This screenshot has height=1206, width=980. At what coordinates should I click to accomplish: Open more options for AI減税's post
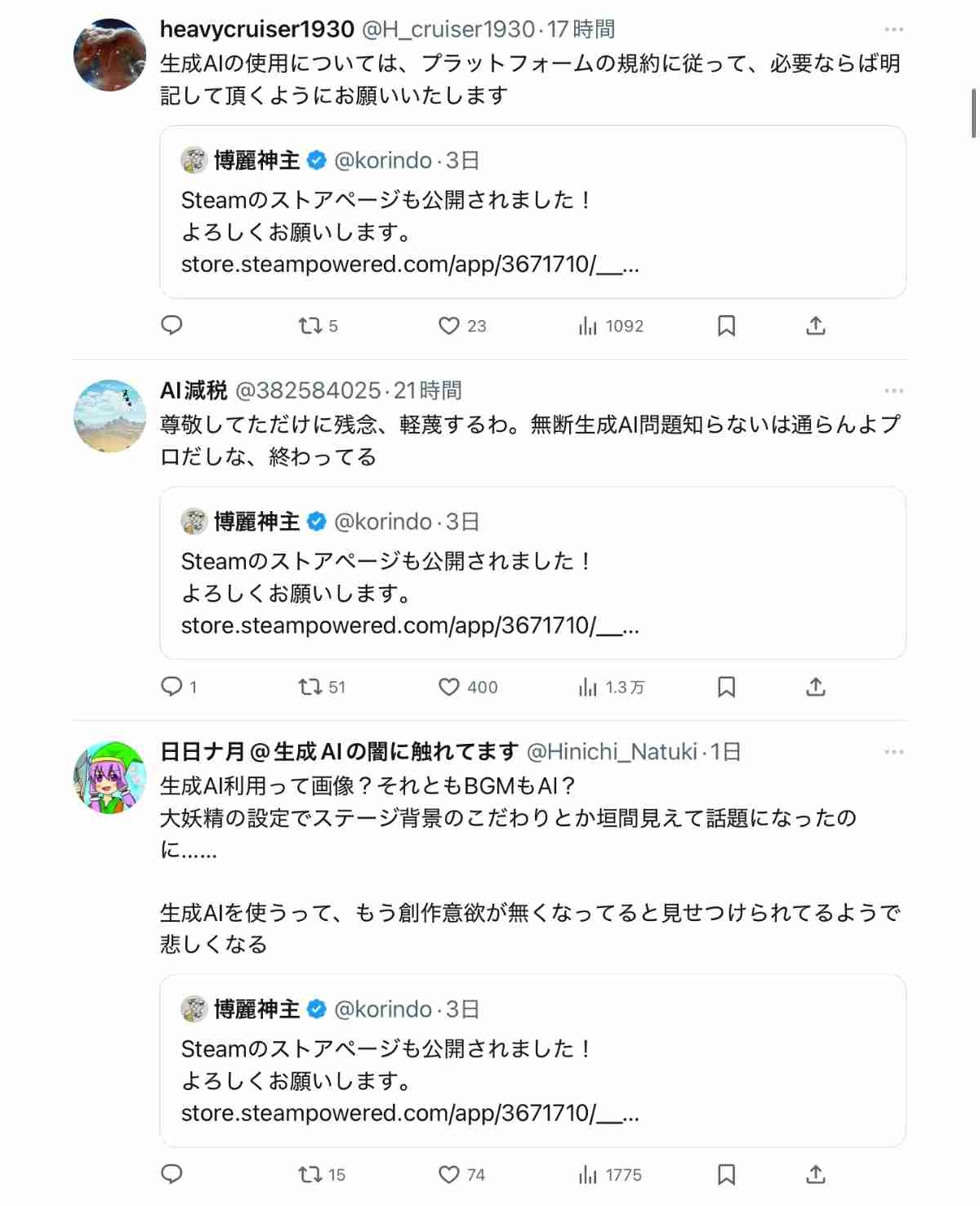click(x=894, y=390)
